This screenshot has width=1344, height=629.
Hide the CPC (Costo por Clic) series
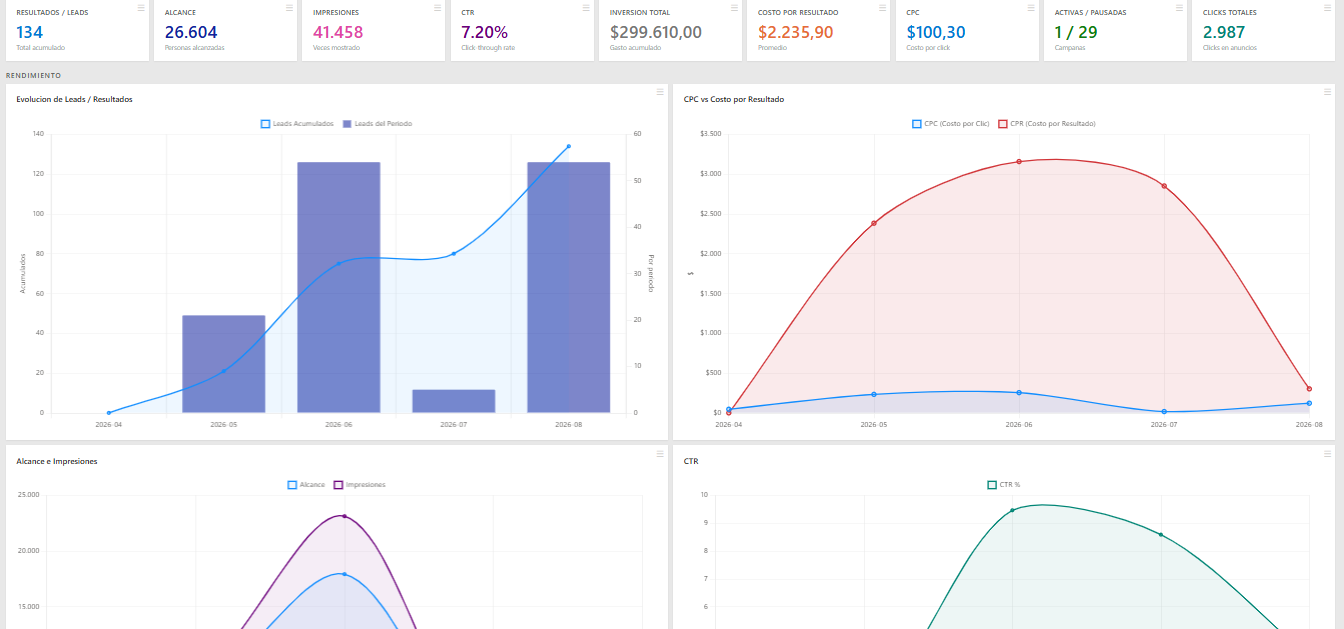tap(951, 124)
